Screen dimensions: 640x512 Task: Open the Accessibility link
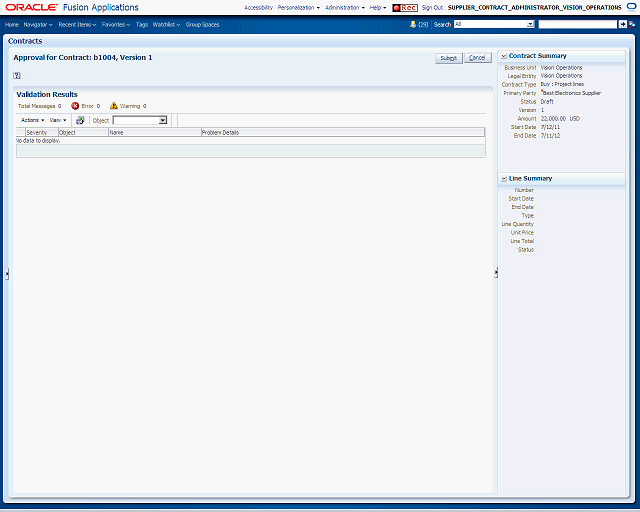pos(258,8)
